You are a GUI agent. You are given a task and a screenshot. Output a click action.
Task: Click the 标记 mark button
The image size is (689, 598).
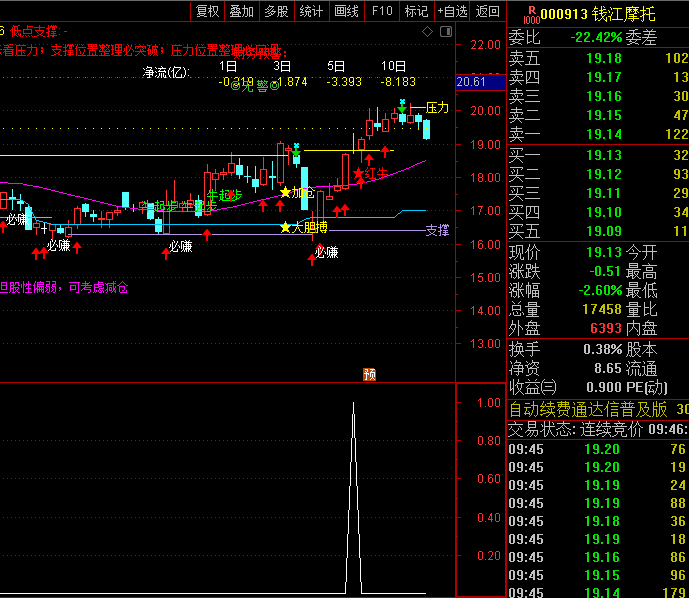pos(416,11)
